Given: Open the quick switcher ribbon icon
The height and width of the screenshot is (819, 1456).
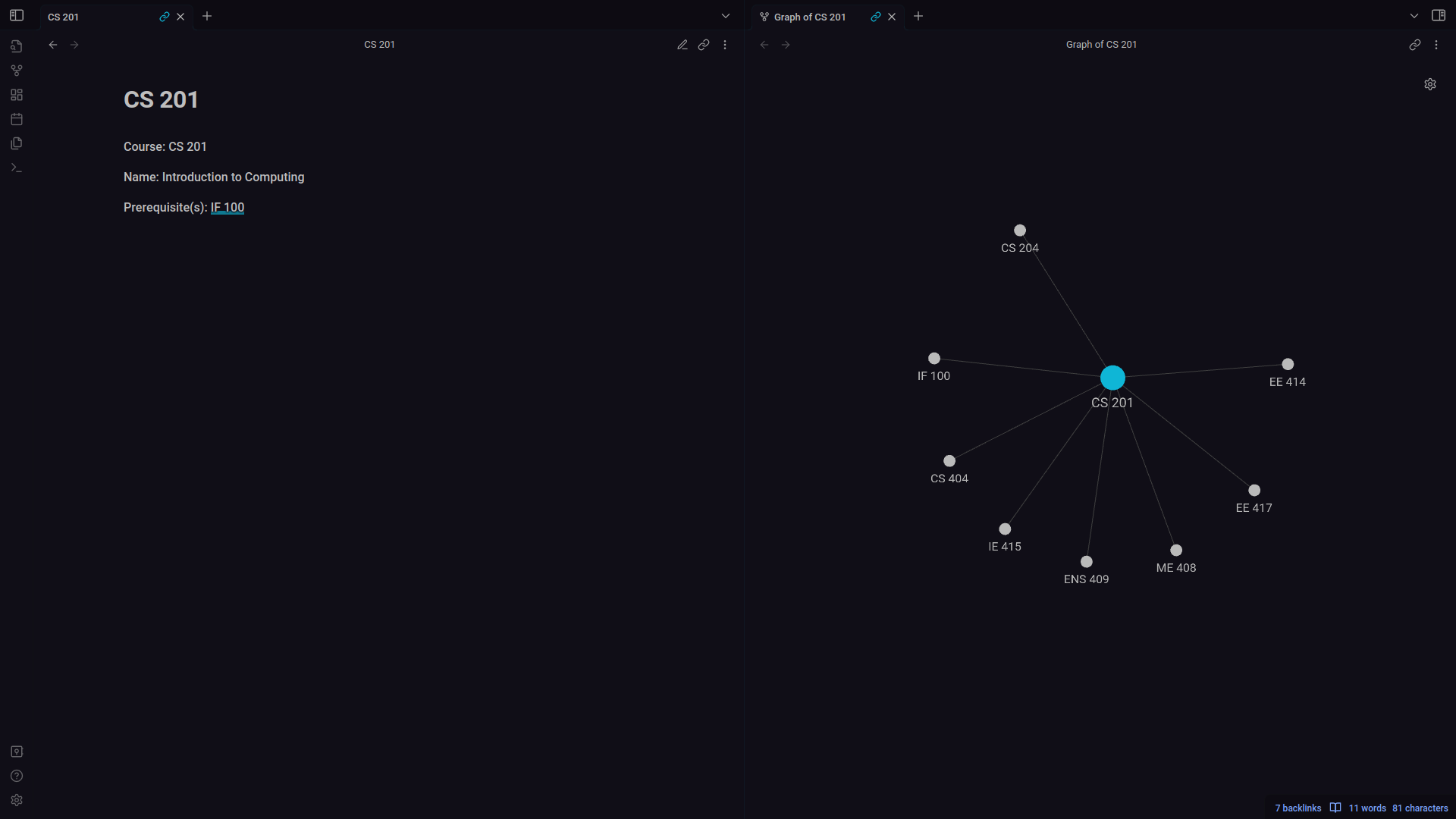Looking at the screenshot, I should point(17,46).
